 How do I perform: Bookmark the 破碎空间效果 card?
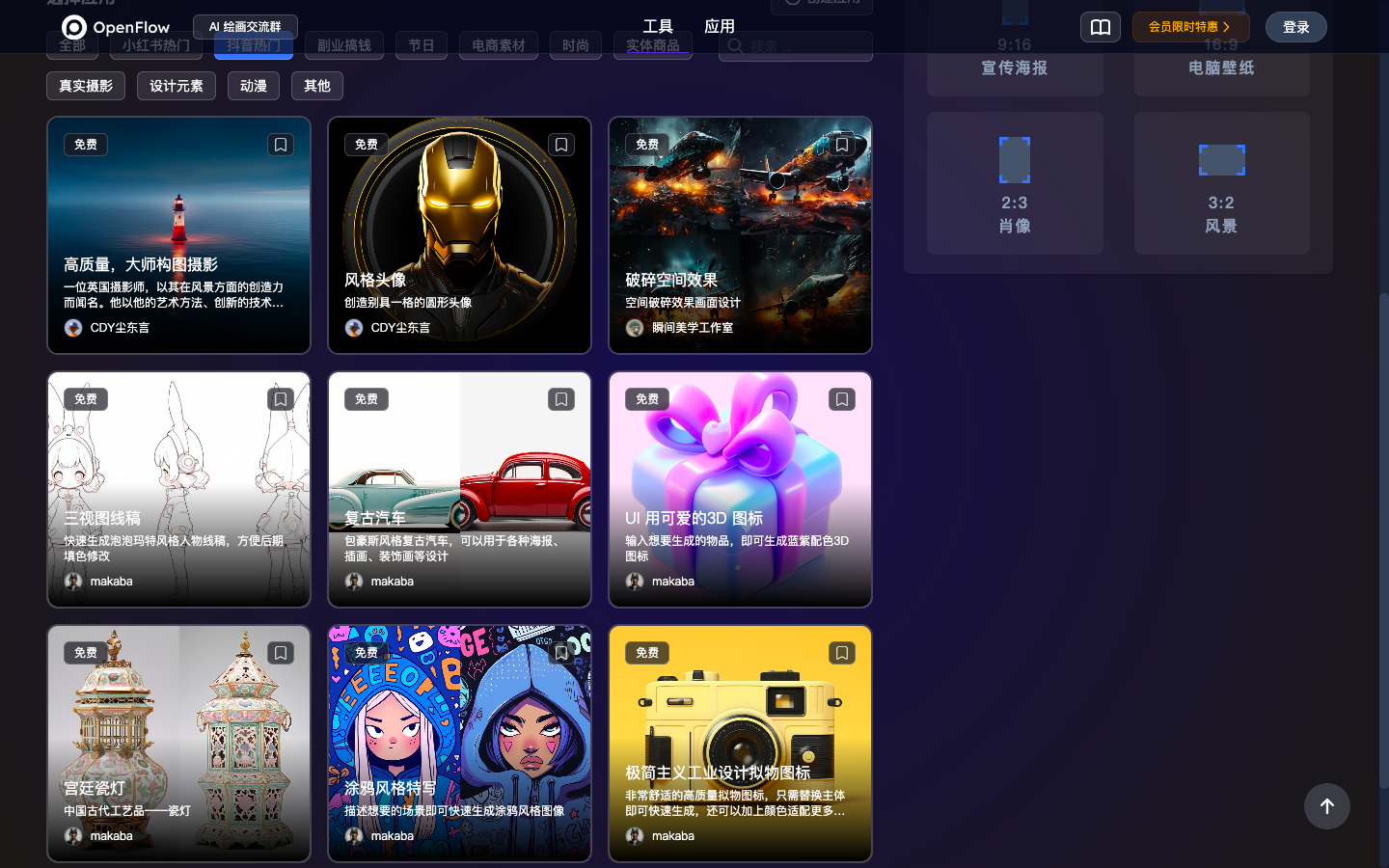click(x=842, y=145)
